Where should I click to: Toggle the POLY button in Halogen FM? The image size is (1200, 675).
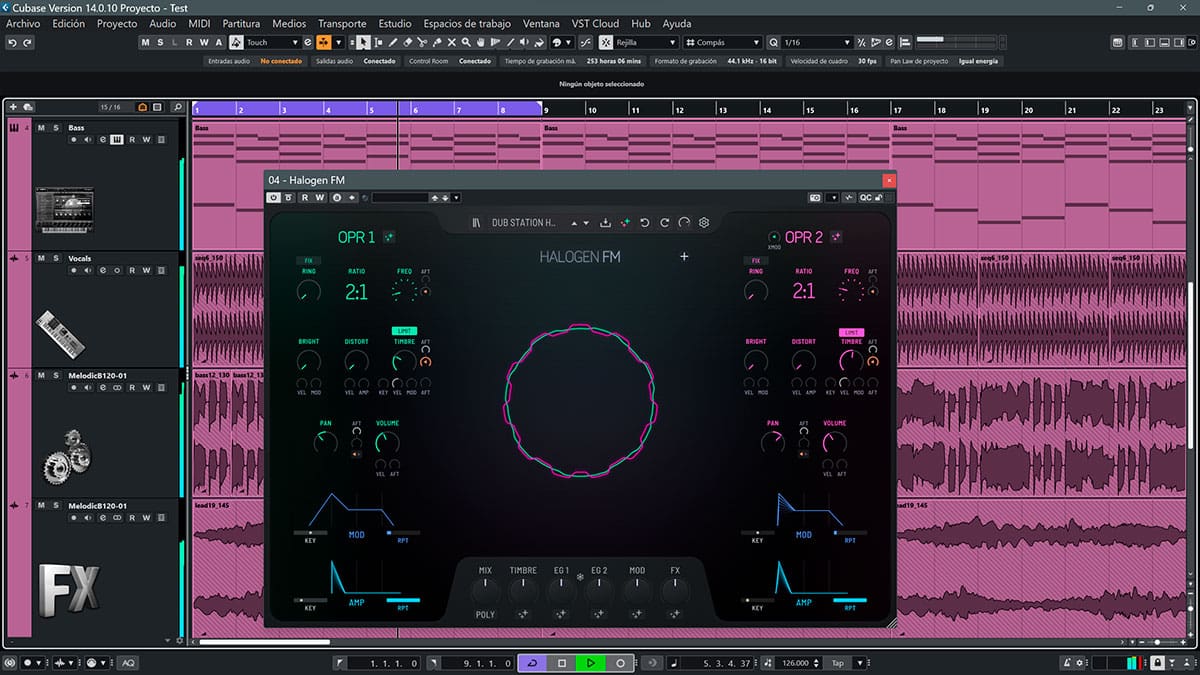tap(485, 615)
